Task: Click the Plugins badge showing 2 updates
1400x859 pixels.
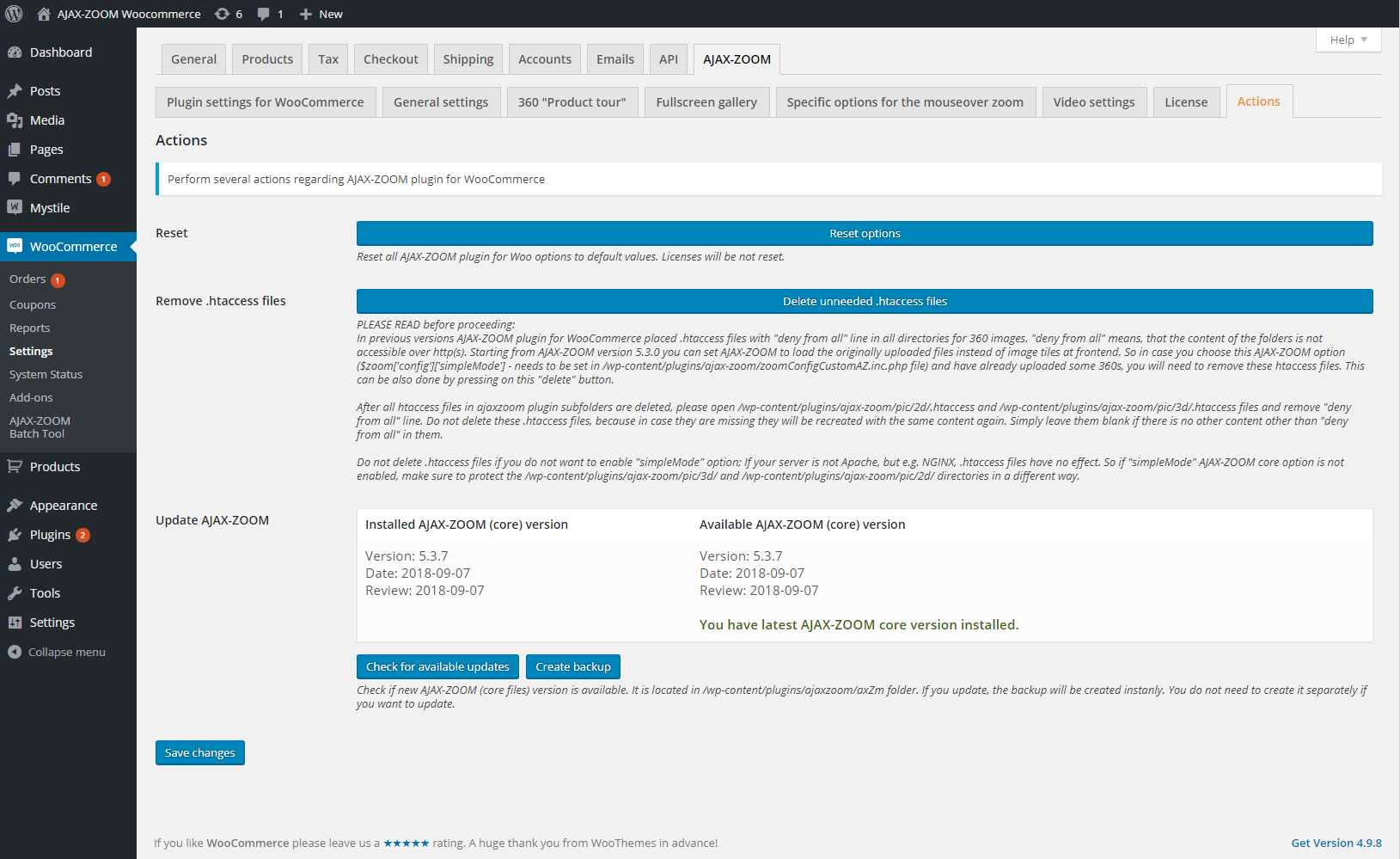Action: click(83, 535)
